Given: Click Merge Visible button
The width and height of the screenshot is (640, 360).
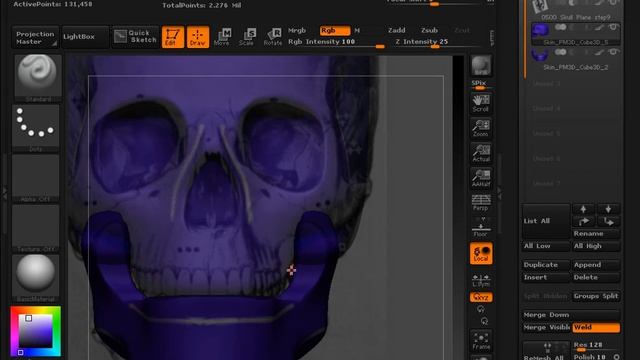Looking at the screenshot, I should click(x=546, y=327).
